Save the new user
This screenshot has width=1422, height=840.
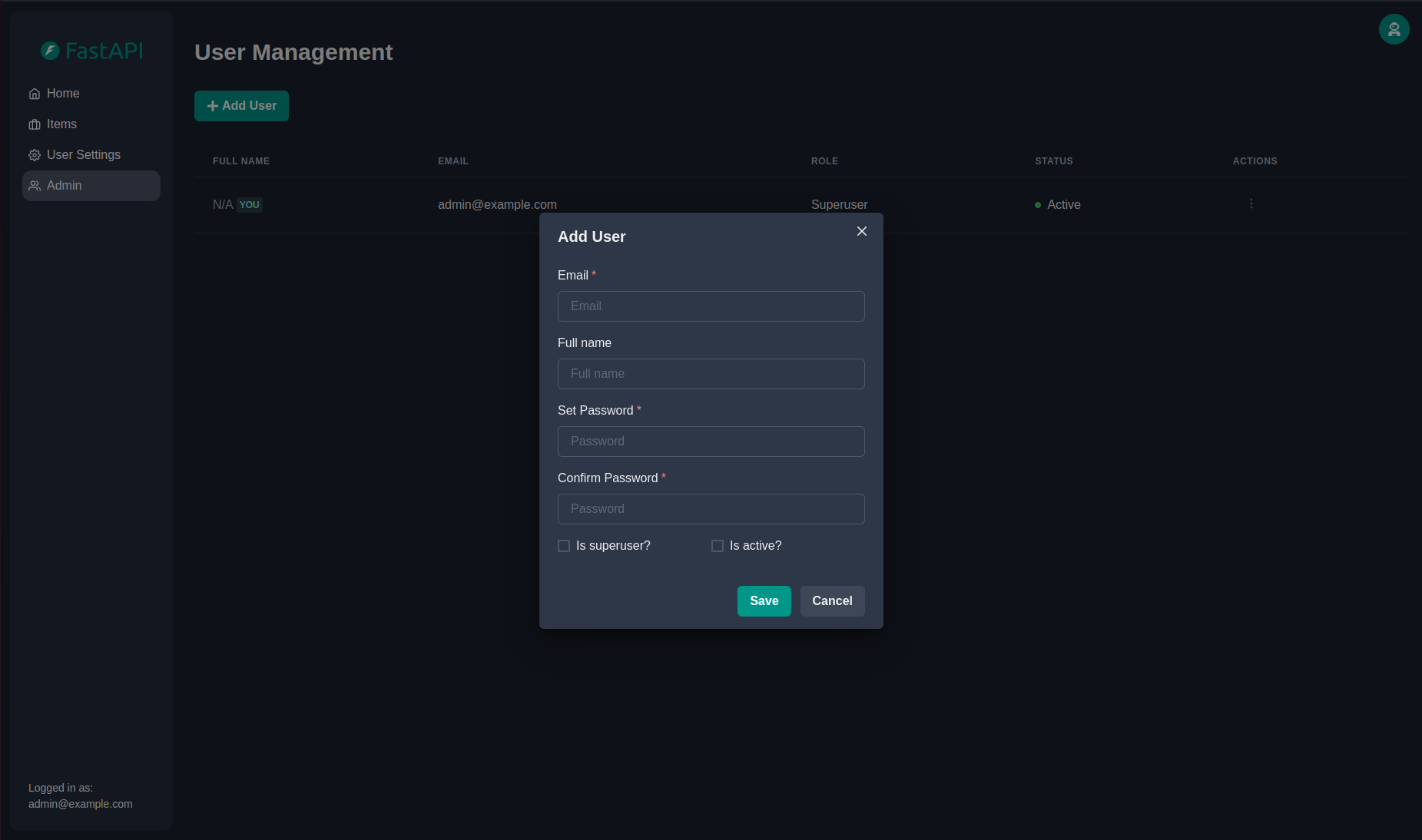pos(764,601)
